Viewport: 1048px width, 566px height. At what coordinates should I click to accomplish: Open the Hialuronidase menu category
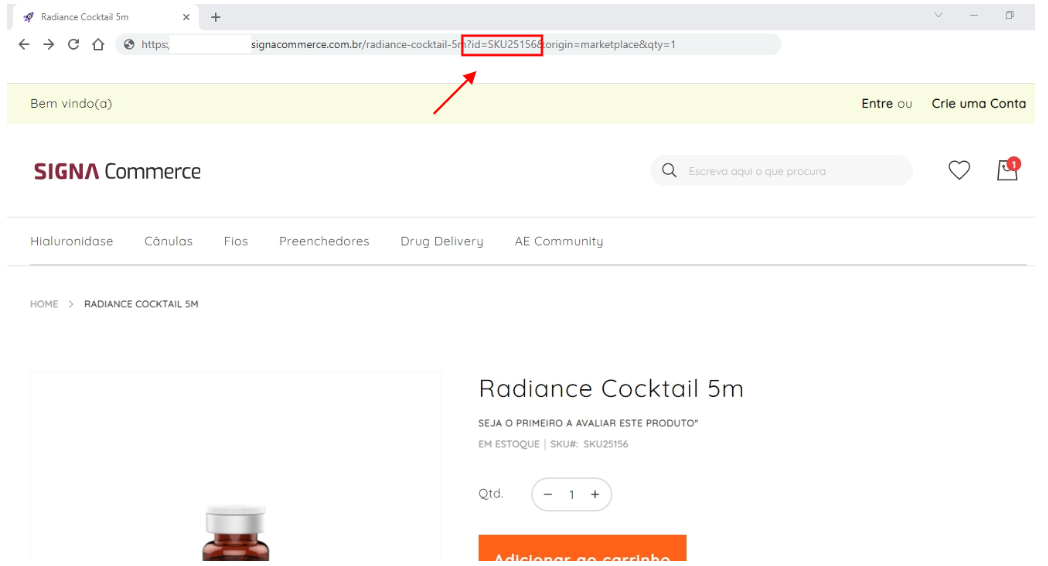tap(72, 241)
